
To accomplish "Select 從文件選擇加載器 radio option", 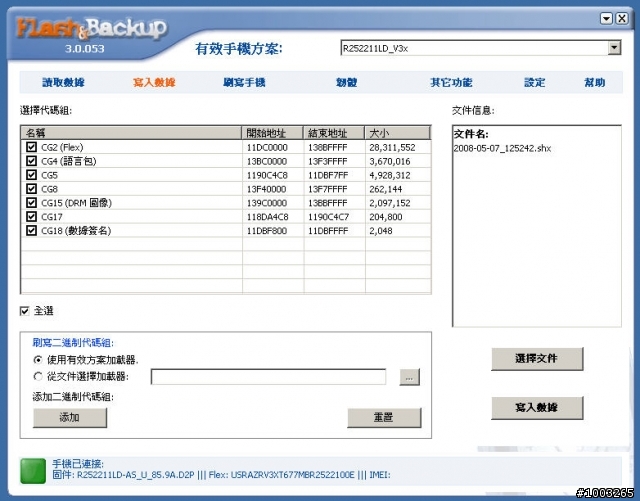I will (38, 376).
